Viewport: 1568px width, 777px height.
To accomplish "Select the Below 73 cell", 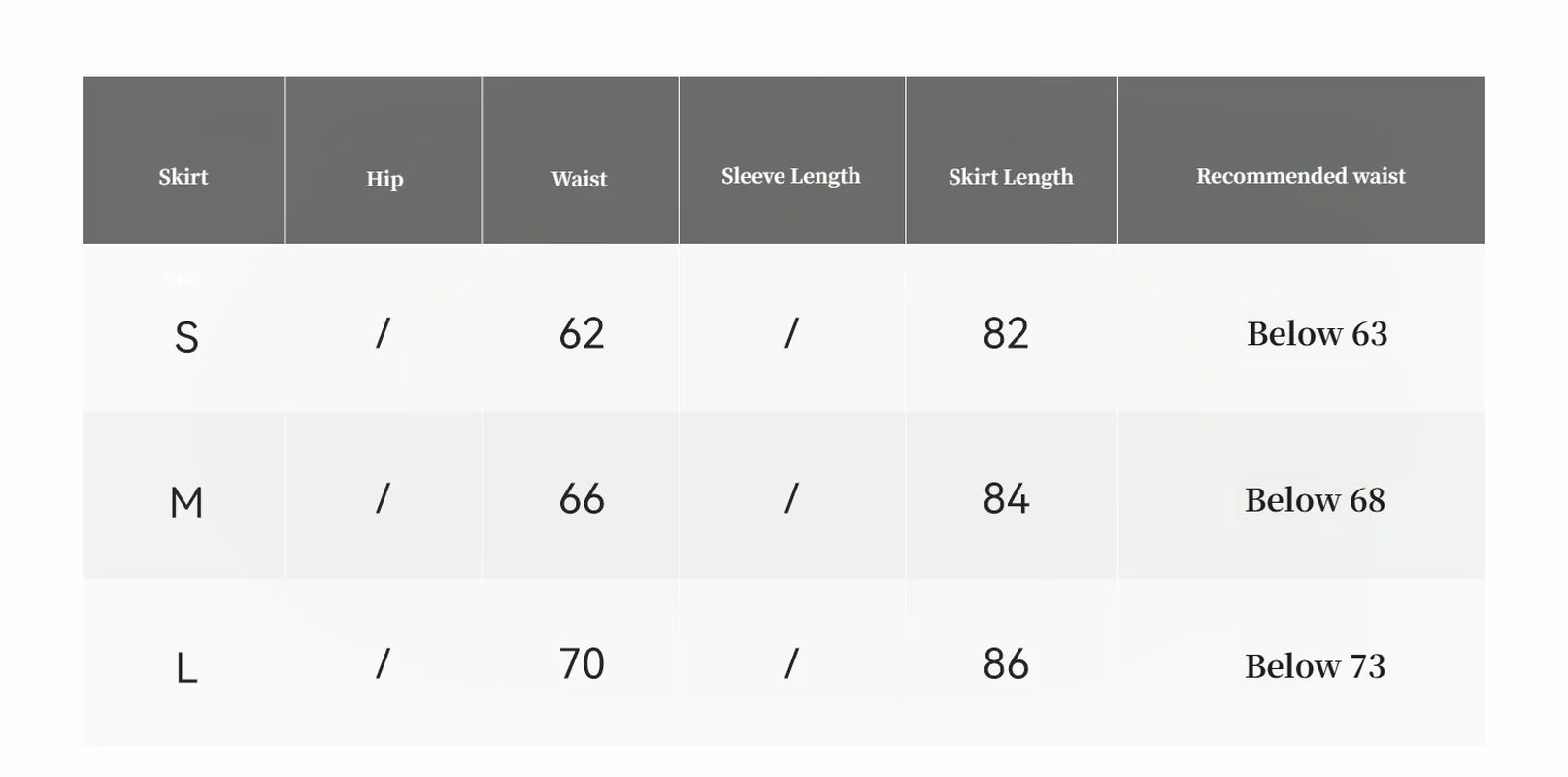I will 1315,666.
